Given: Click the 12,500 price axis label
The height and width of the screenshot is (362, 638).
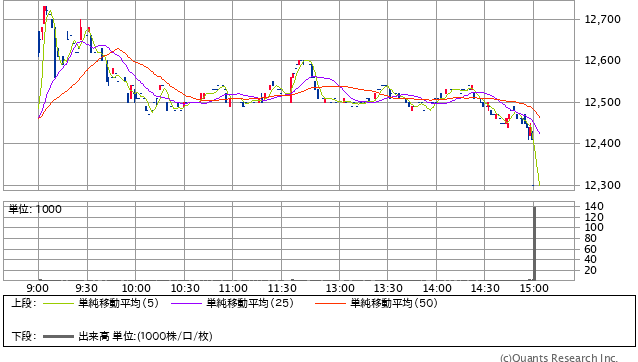Looking at the screenshot, I should pos(602,102).
